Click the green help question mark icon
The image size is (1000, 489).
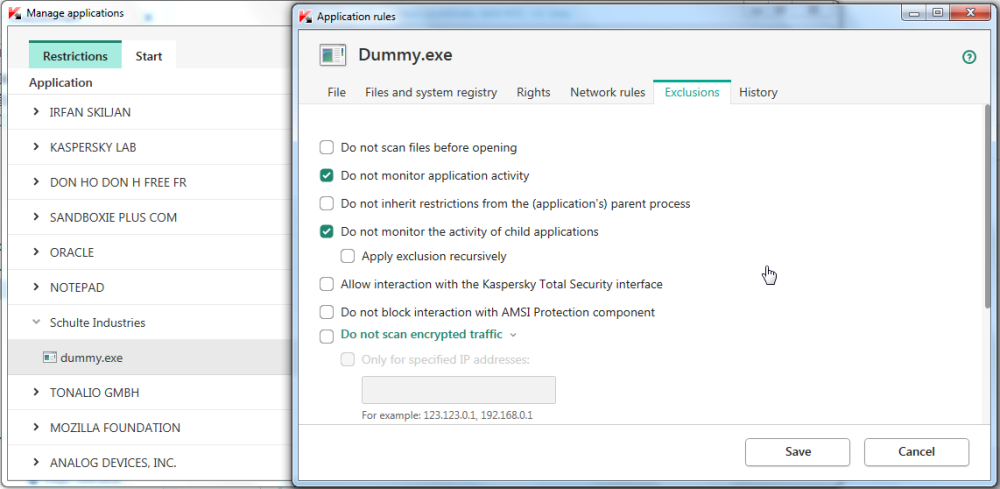coord(968,57)
